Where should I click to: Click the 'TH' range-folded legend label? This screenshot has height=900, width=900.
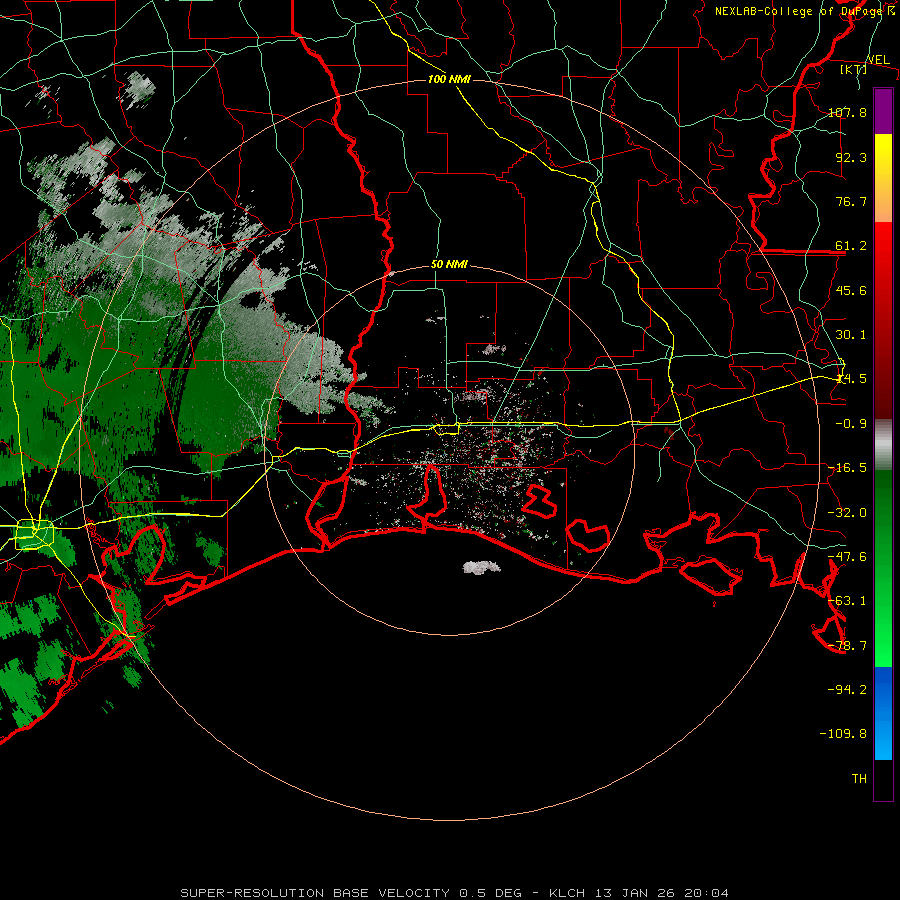[x=859, y=779]
